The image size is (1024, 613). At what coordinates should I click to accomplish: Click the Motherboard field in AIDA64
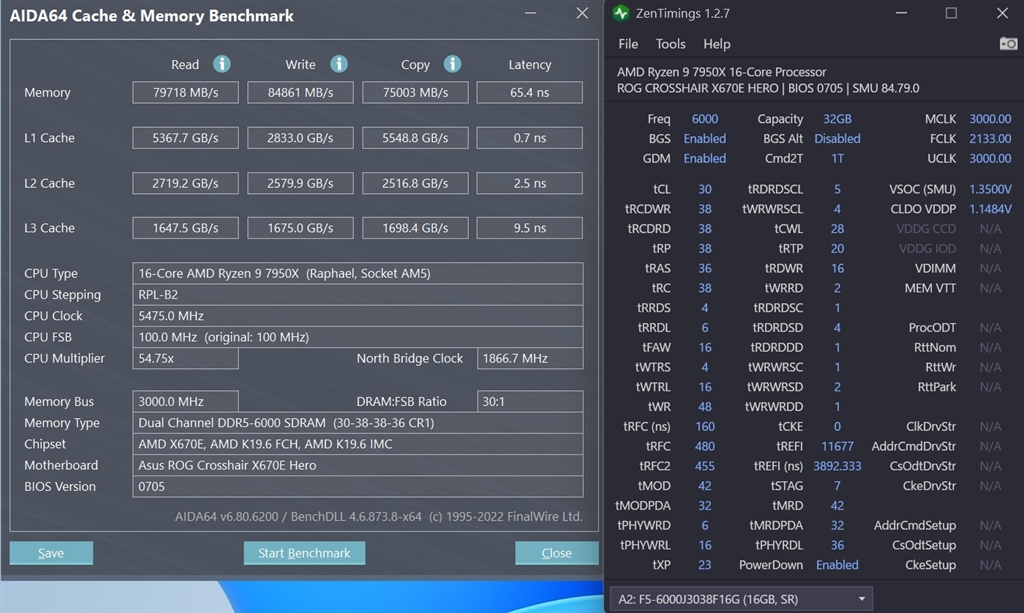[358, 465]
